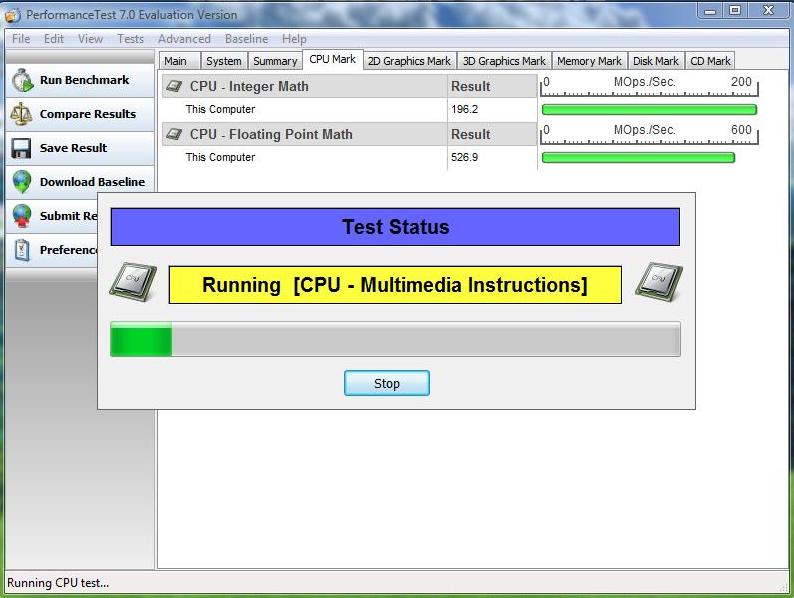Switch to the Memory Mark tab

point(589,61)
